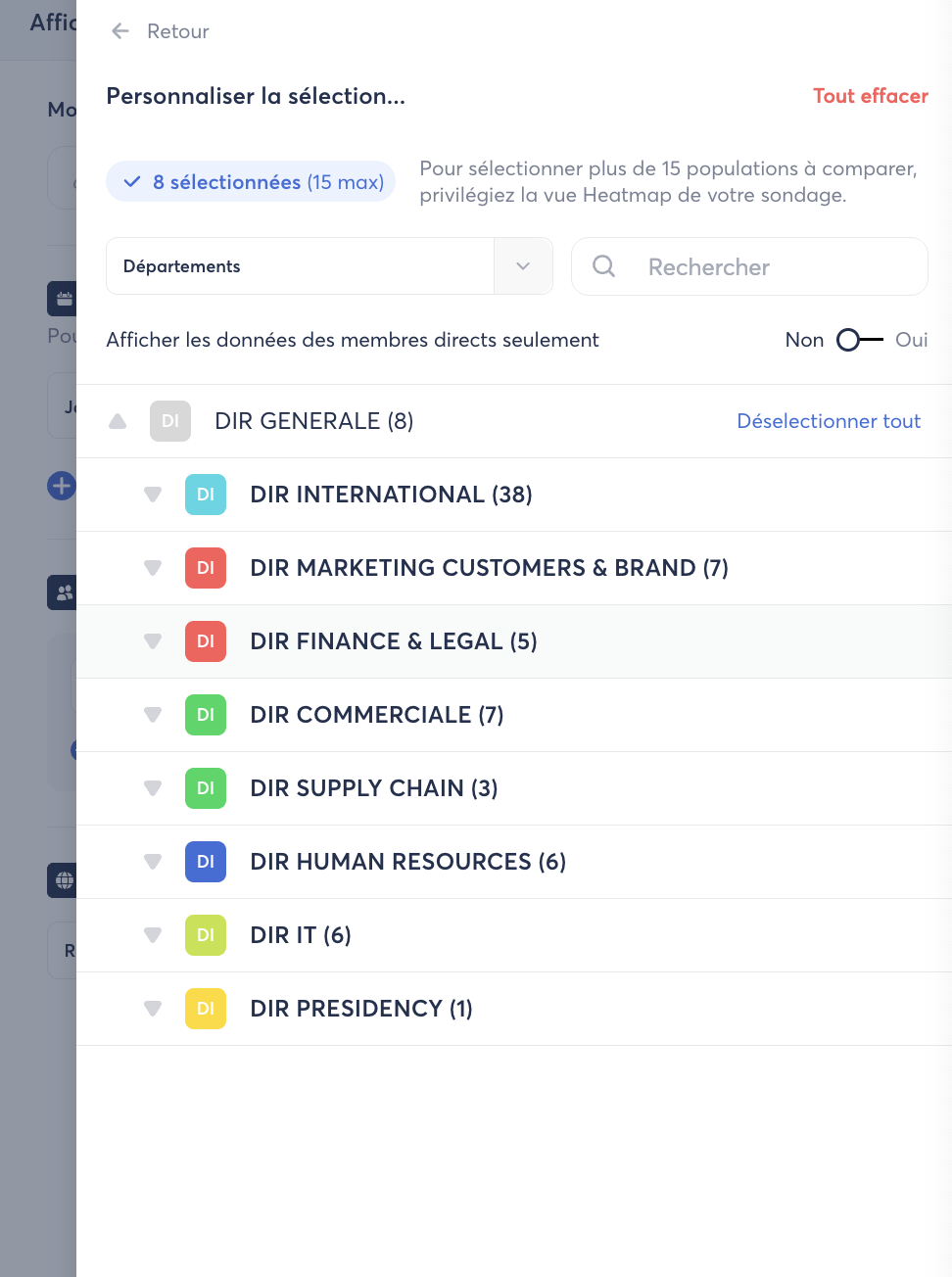The width and height of the screenshot is (952, 1277).
Task: Click the Oui label of the switch
Action: [x=911, y=340]
